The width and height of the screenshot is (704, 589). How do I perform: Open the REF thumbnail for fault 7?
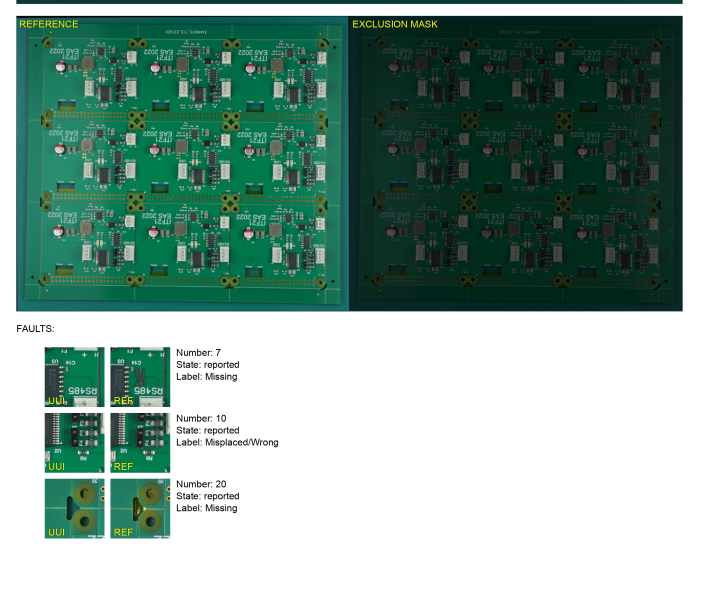(140, 377)
